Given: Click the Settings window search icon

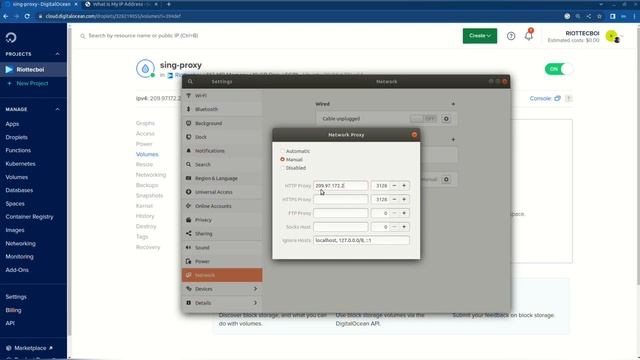Looking at the screenshot, I should click(x=190, y=82).
